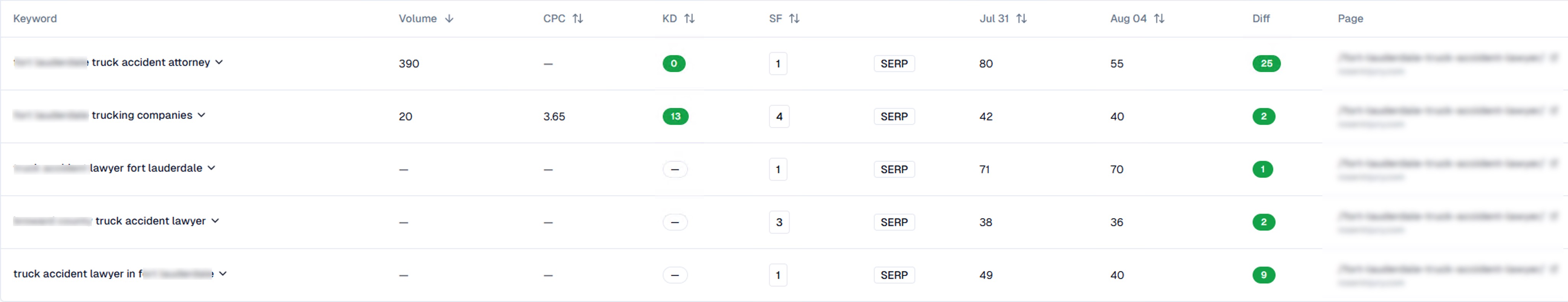Expand chevron beside truck accident lawyer keyword
Viewport: 1568px width, 302px height.
(x=215, y=221)
